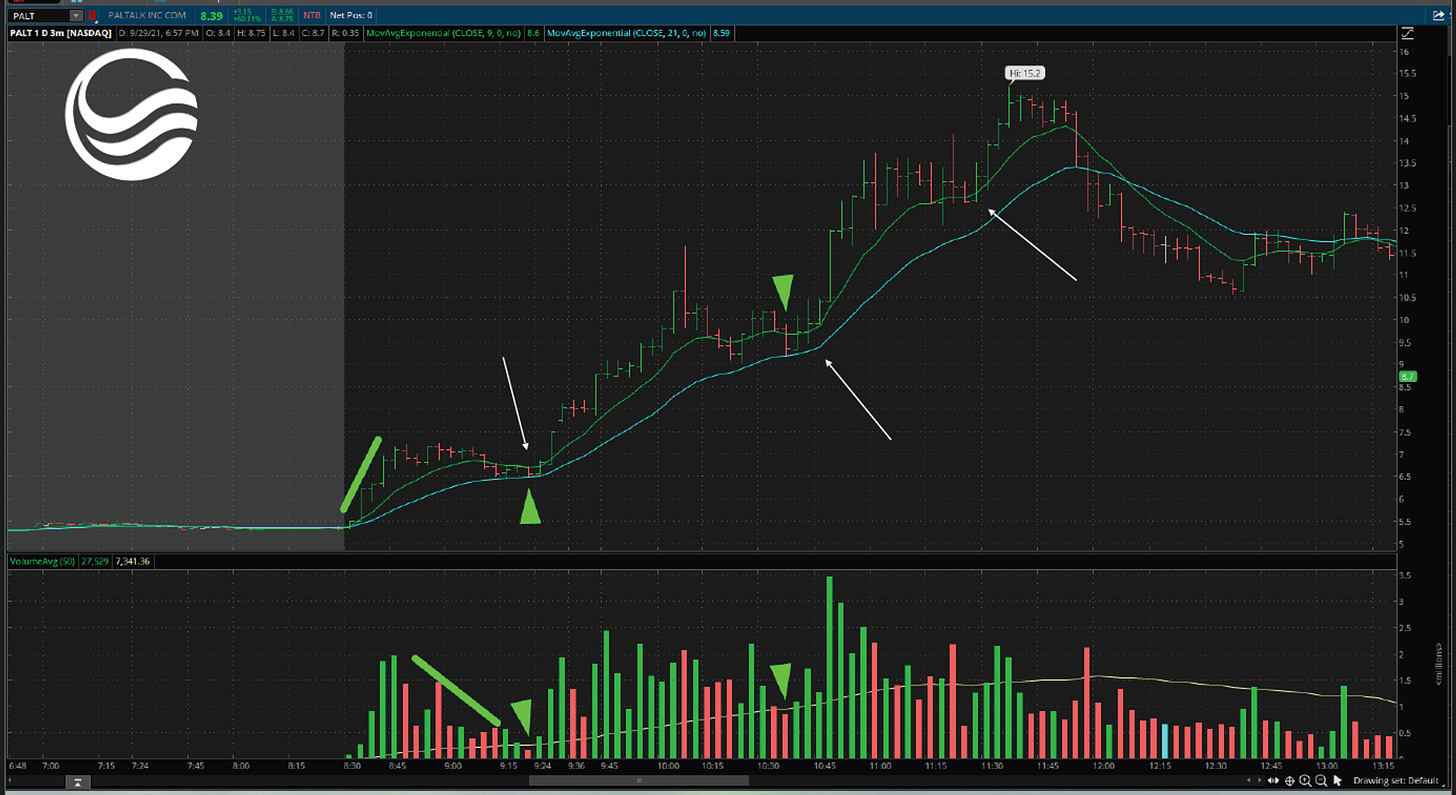Select the crosshair pan tool icon
Viewport: 1456px width, 795px height.
(1289, 780)
